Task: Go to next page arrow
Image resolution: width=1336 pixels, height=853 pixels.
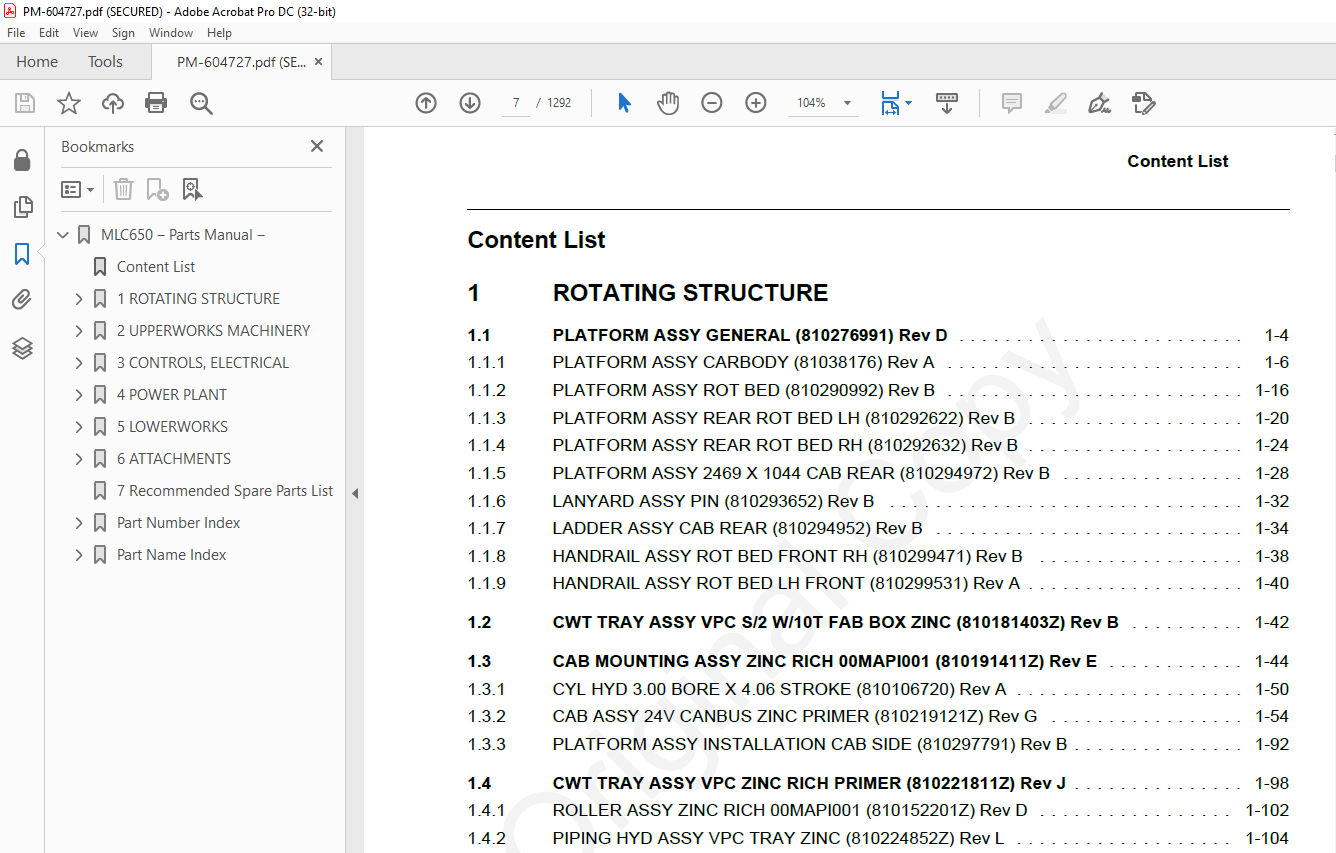Action: coord(470,103)
